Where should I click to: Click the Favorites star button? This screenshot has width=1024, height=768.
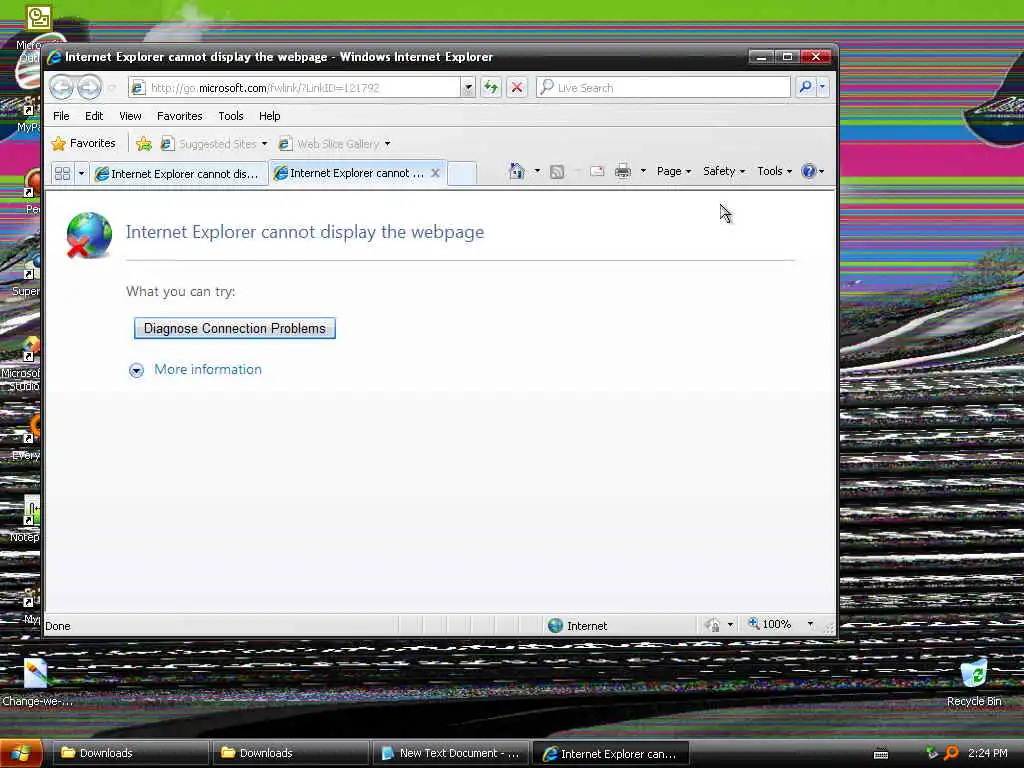[84, 143]
